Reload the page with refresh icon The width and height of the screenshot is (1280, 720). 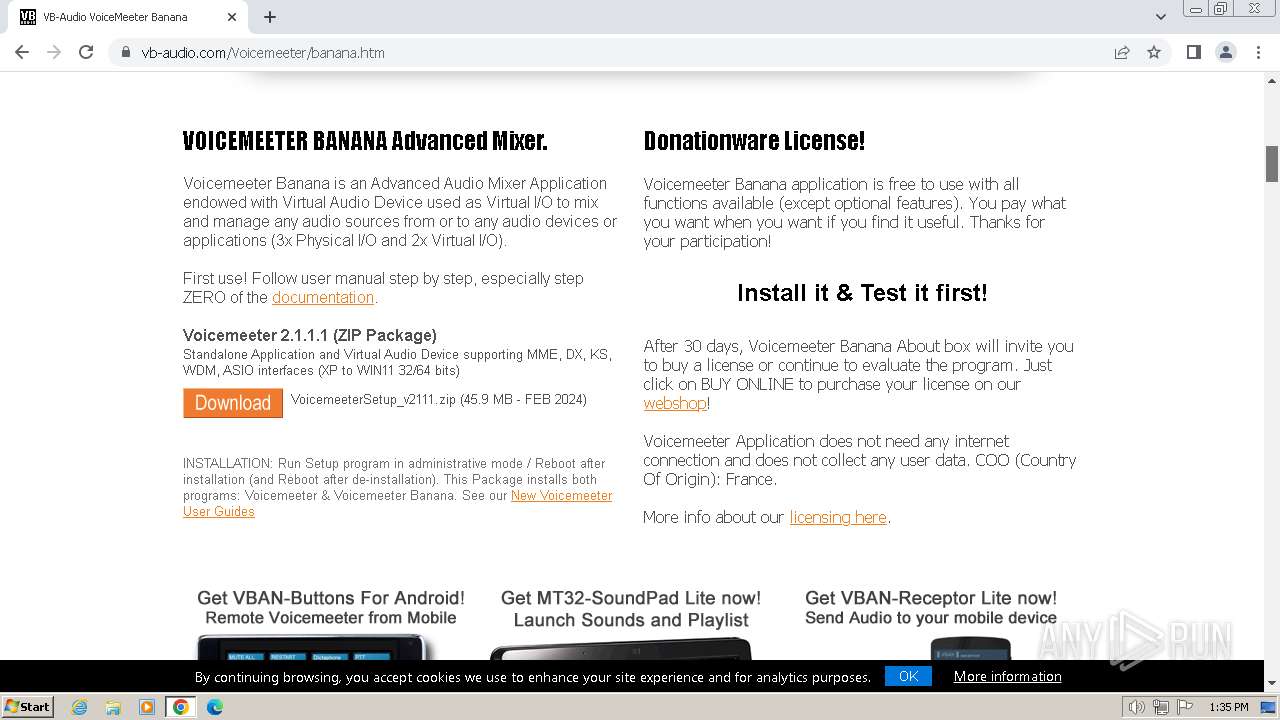(86, 52)
